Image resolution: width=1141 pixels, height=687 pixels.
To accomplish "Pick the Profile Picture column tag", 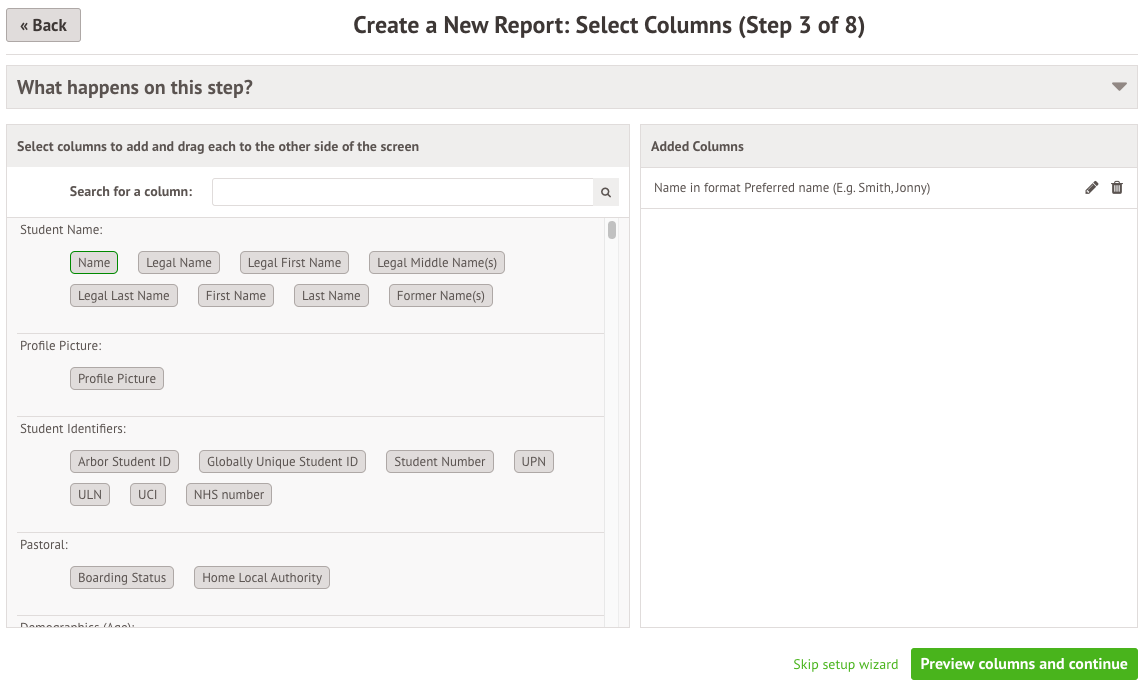I will (x=117, y=379).
